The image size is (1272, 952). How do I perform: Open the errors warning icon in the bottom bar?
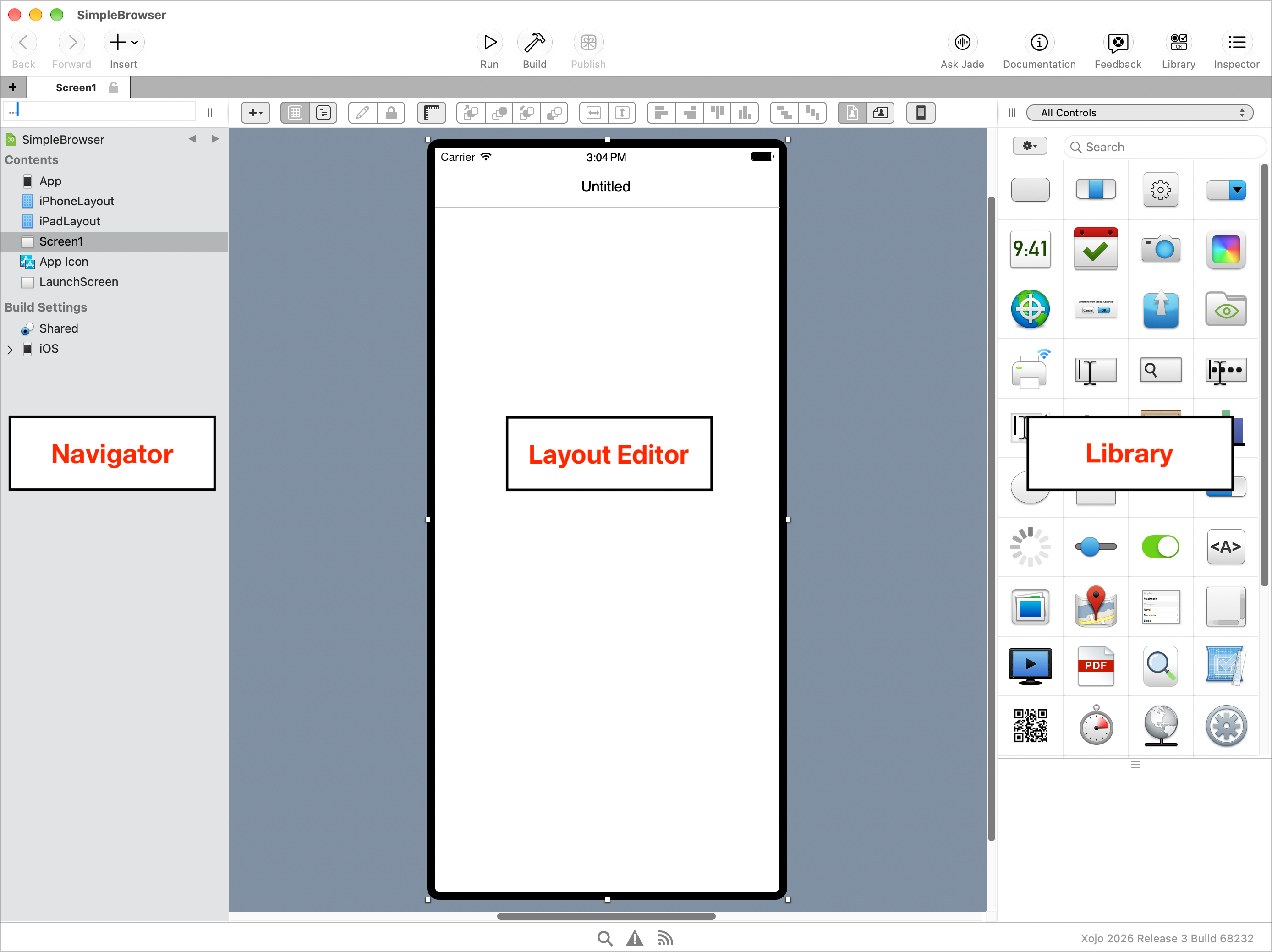[x=634, y=938]
